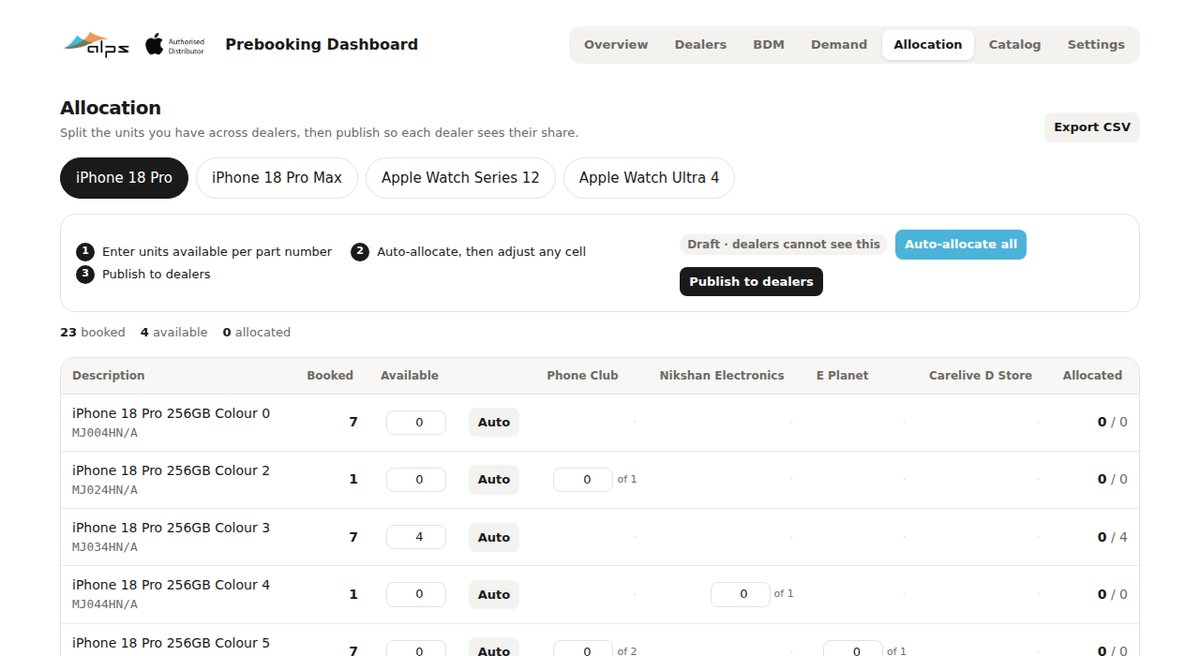Click iPhone 18 Pro 256GB Colour 0 description
This screenshot has width=1200, height=656.
pos(171,413)
